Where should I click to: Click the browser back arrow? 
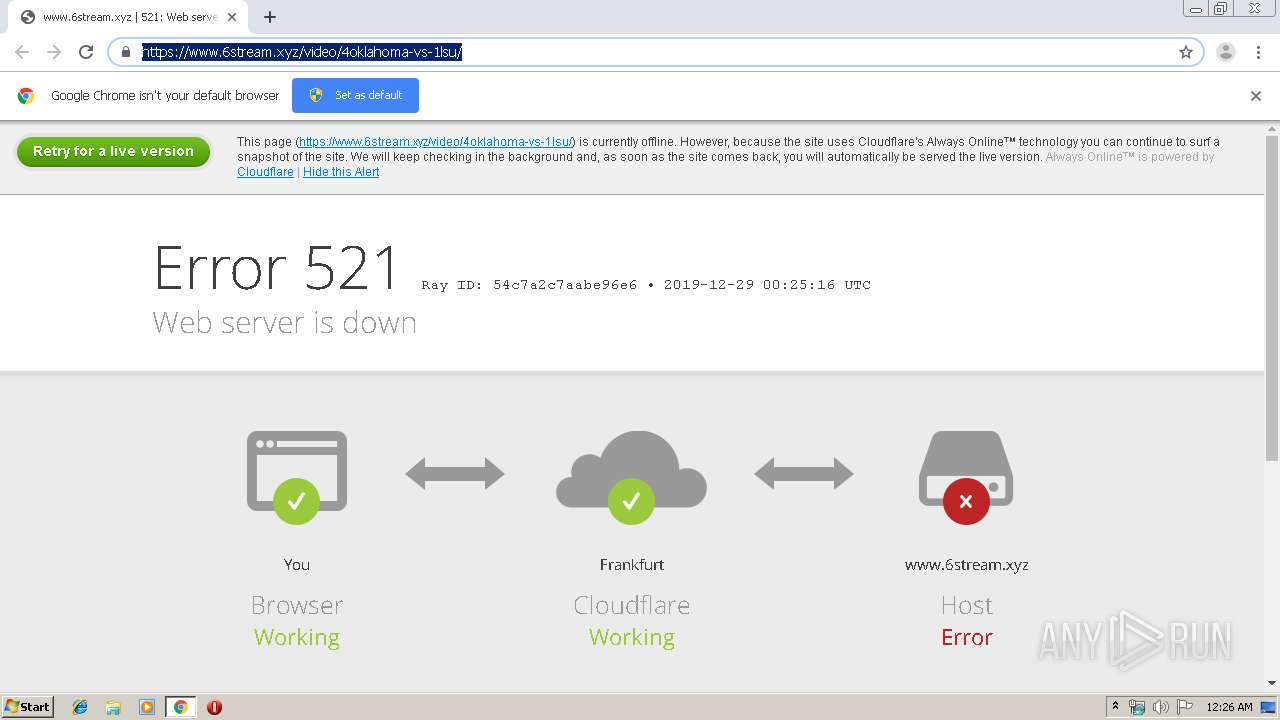click(x=22, y=52)
